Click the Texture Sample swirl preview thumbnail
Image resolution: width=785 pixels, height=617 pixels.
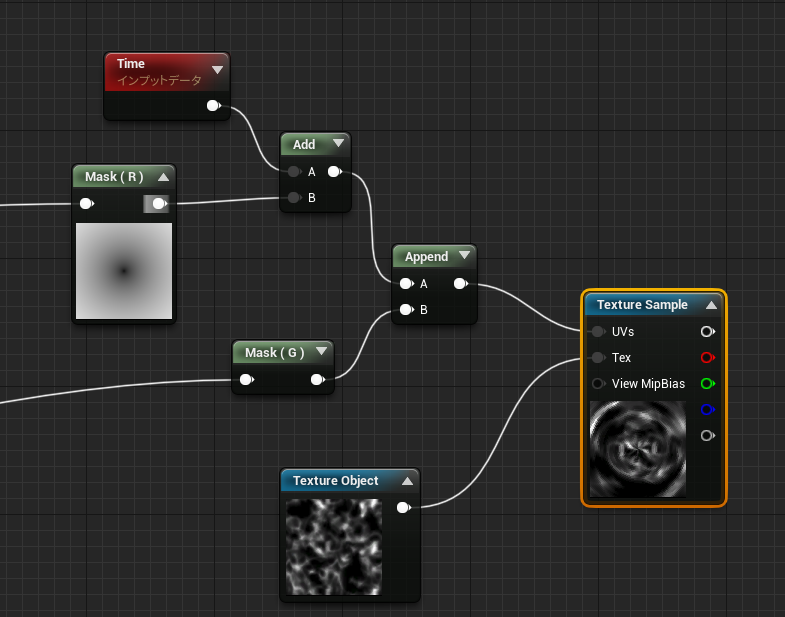[638, 449]
